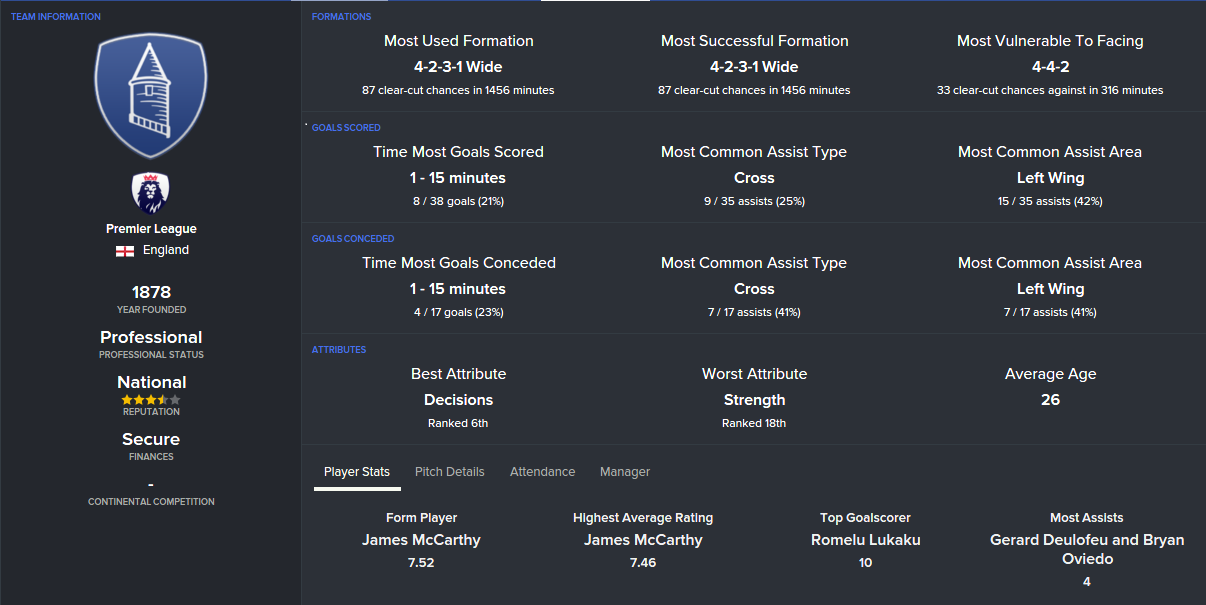Click the Worst Attribute Strength value
The image size is (1206, 605).
(754, 400)
